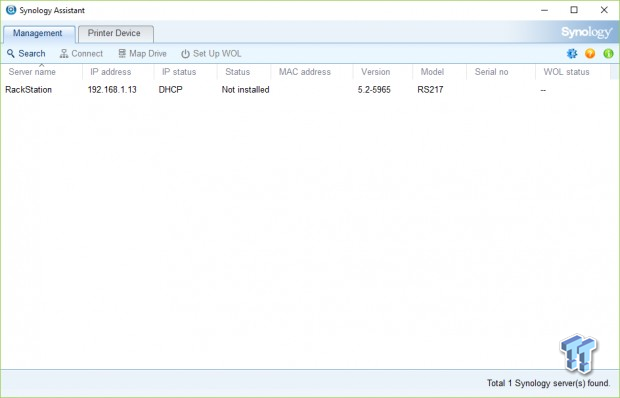
Task: Open settings via blue gear icon
Action: click(x=572, y=53)
